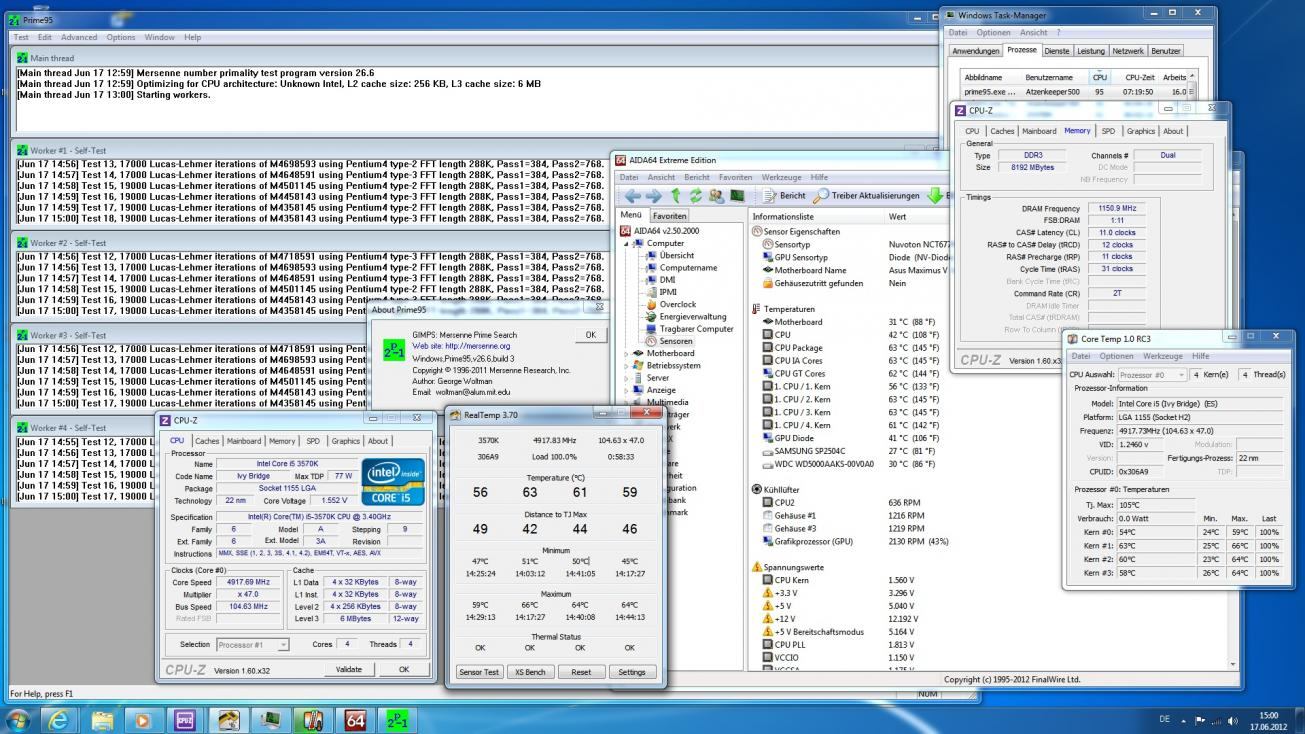This screenshot has height=734, width=1305.
Task: Click the AIDA64 taskbar icon
Action: pyautogui.click(x=355, y=718)
